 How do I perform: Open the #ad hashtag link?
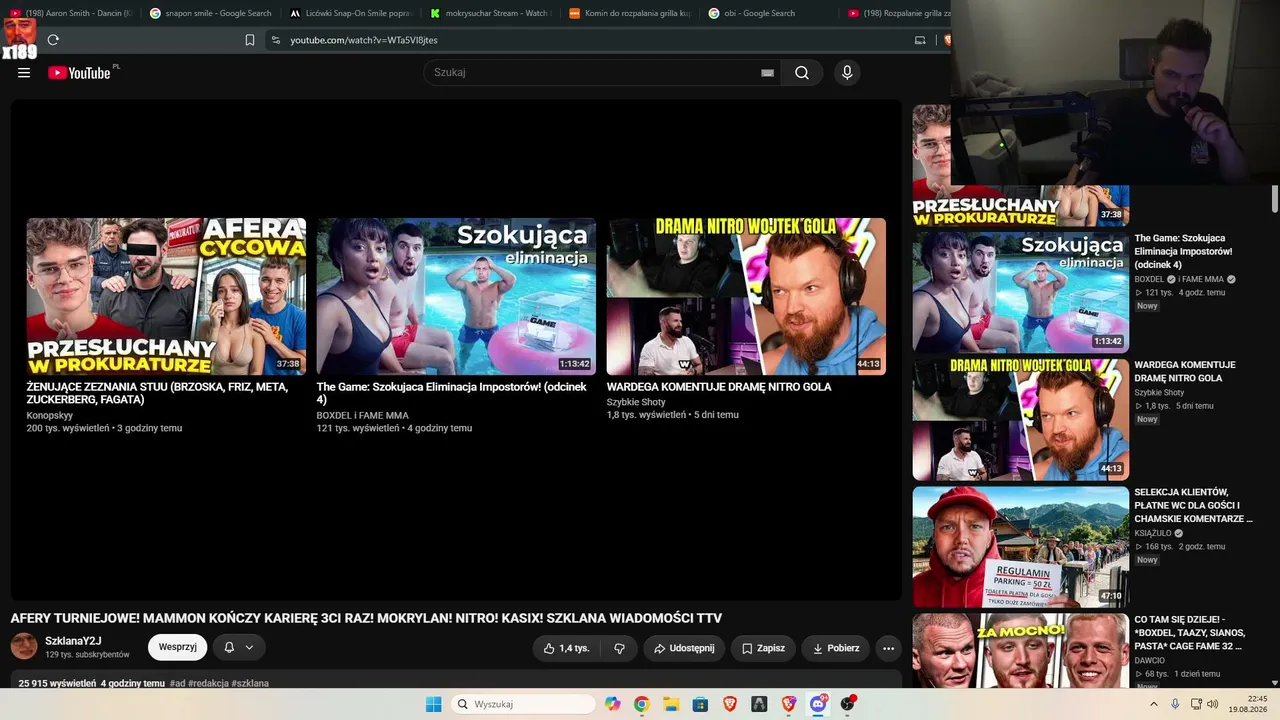177,684
